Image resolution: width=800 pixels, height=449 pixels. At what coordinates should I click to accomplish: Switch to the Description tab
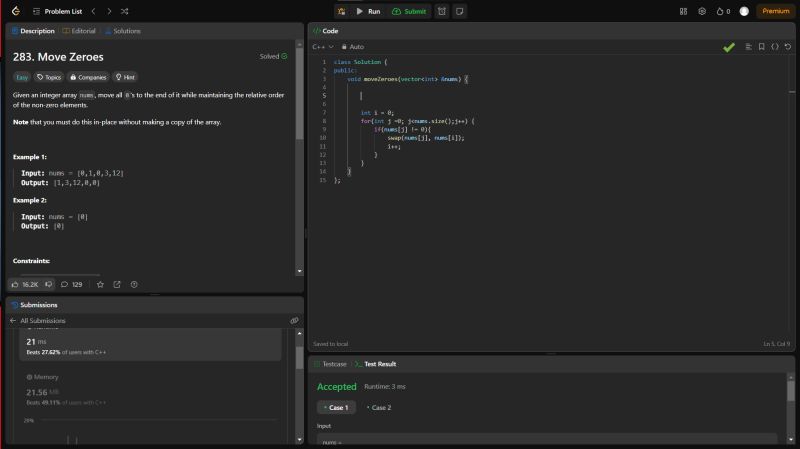33,31
